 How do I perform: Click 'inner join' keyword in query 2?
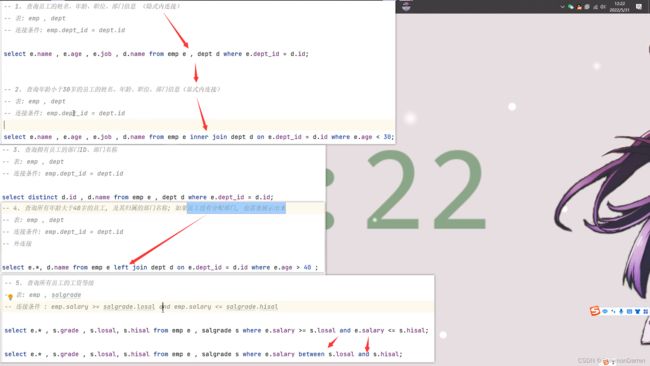tap(209, 137)
